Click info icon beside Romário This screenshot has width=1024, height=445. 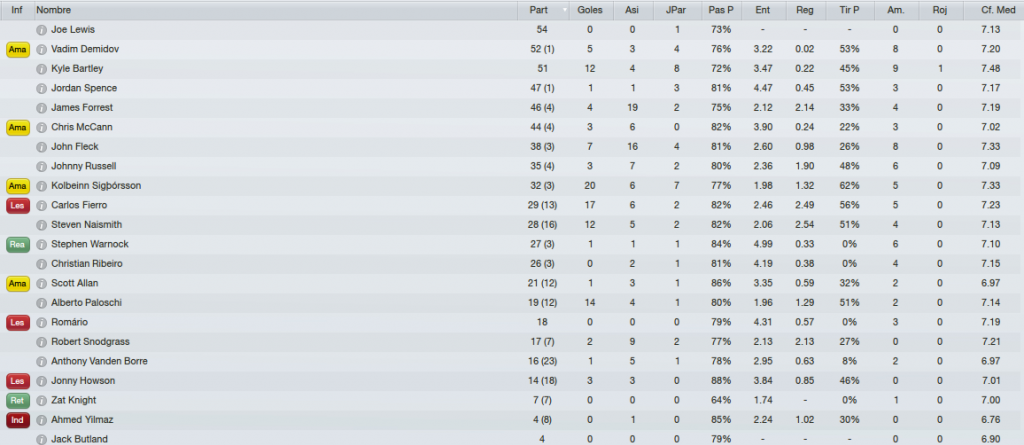coord(42,322)
